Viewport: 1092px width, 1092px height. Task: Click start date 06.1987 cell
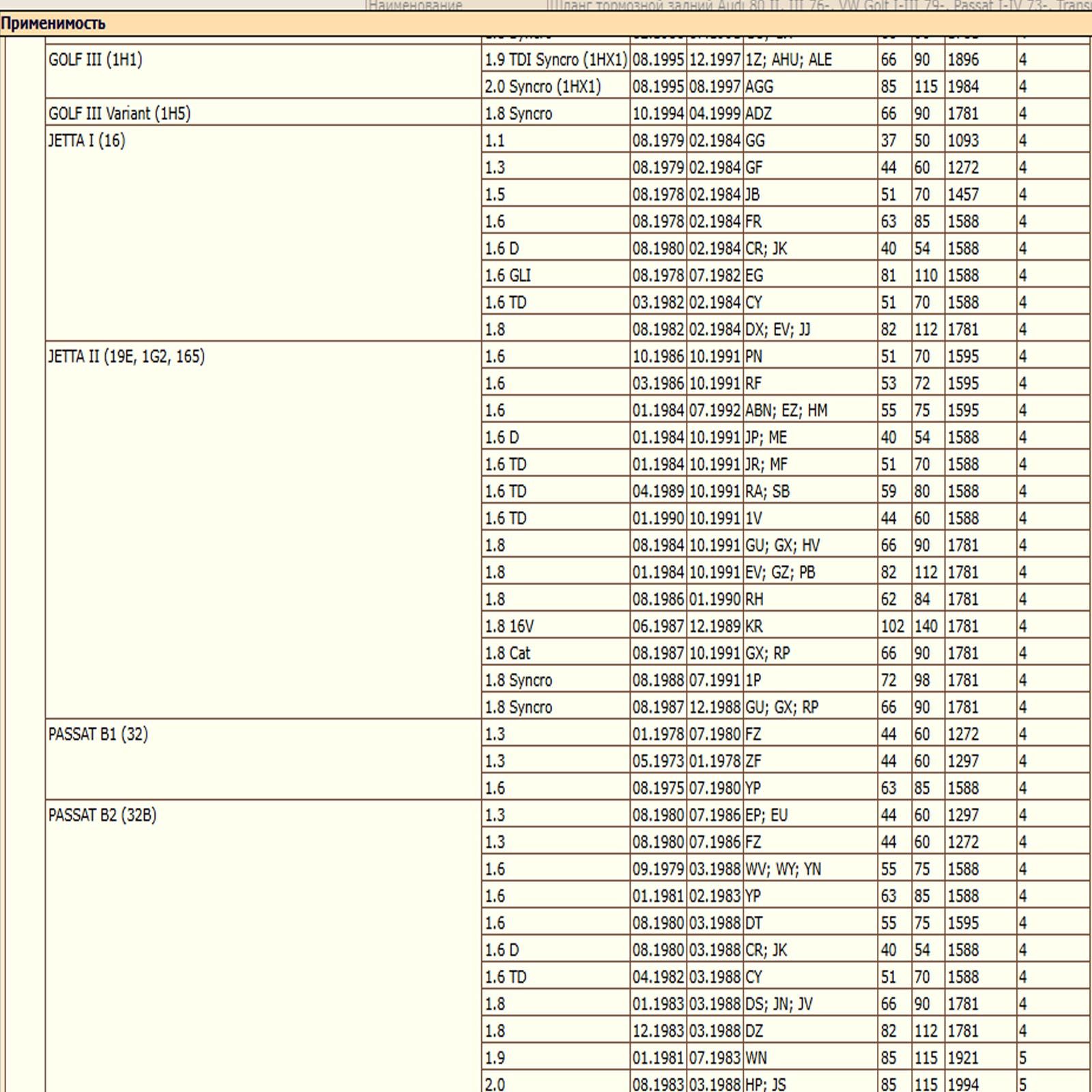pos(658,626)
